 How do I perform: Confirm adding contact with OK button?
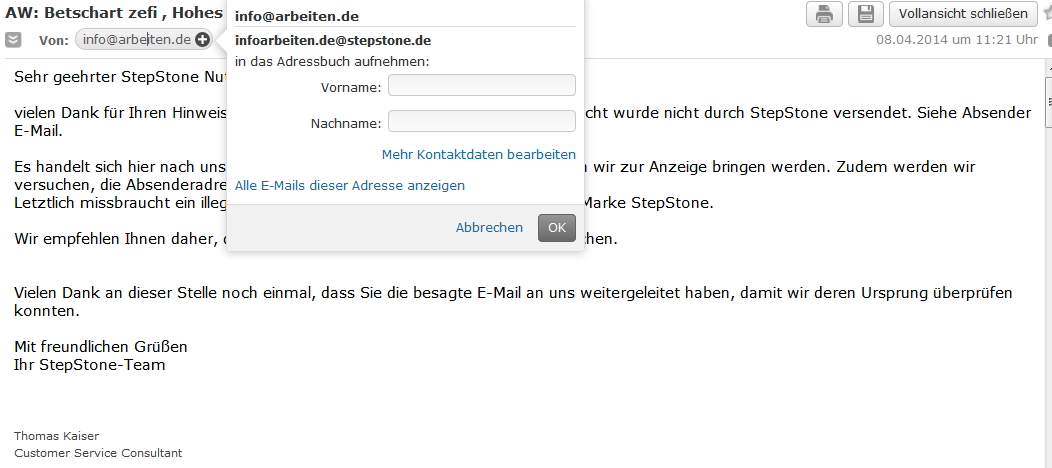point(556,228)
